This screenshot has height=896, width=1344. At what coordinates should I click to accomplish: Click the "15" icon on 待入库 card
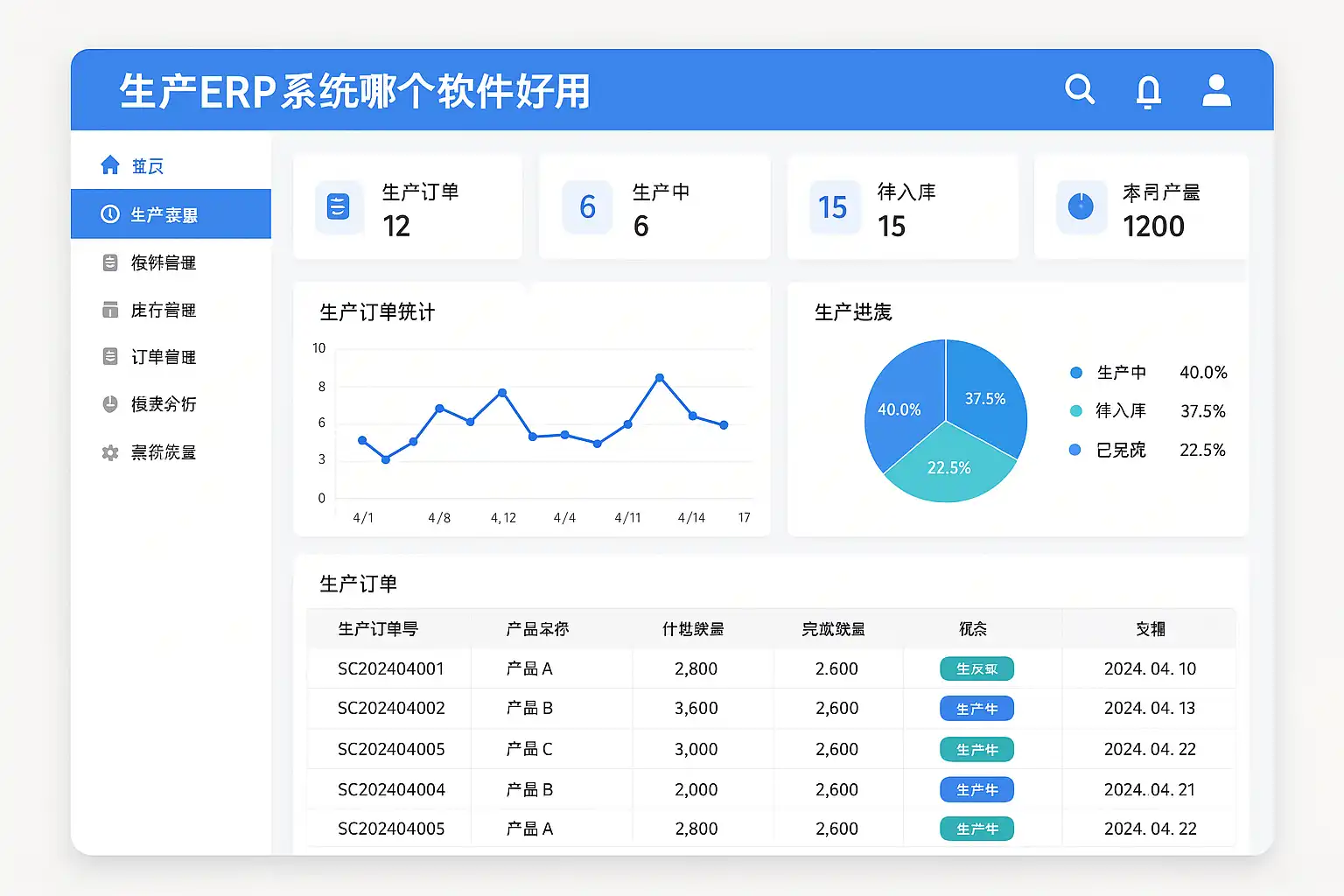pos(832,207)
